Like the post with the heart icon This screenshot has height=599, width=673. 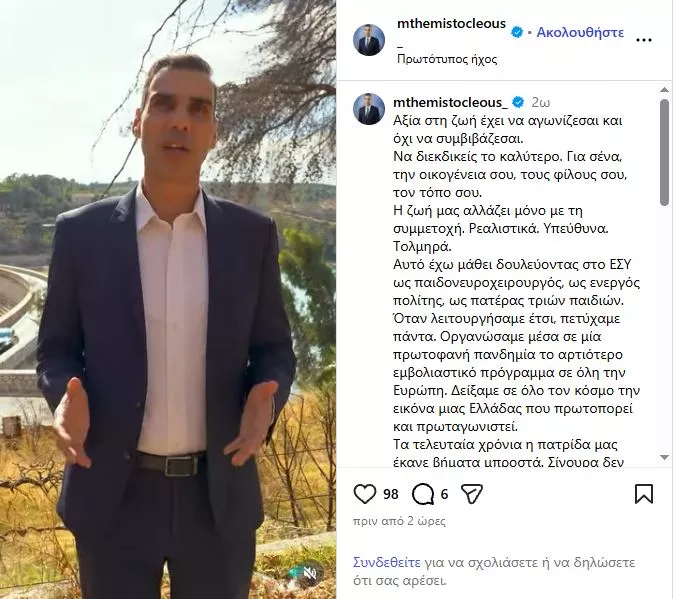point(365,493)
